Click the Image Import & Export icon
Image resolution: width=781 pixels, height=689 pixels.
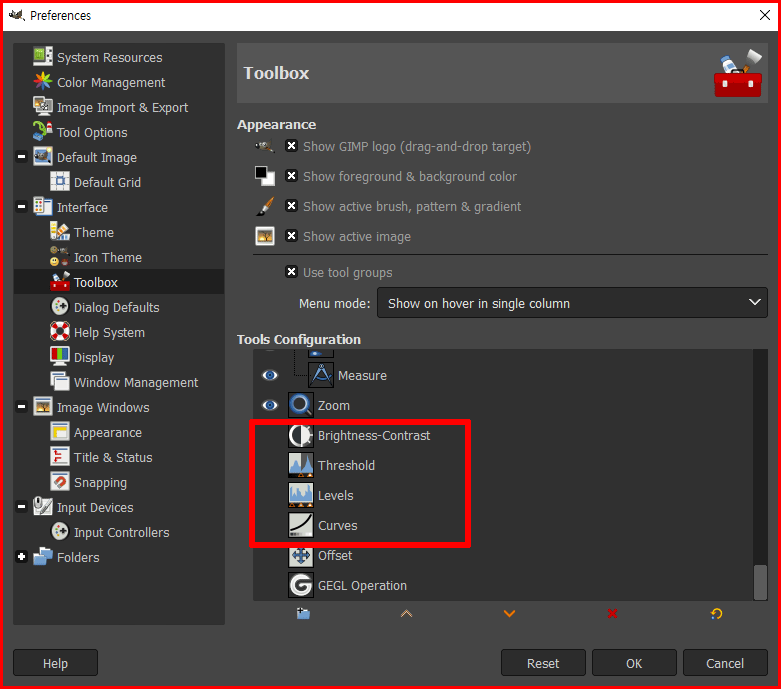(43, 106)
